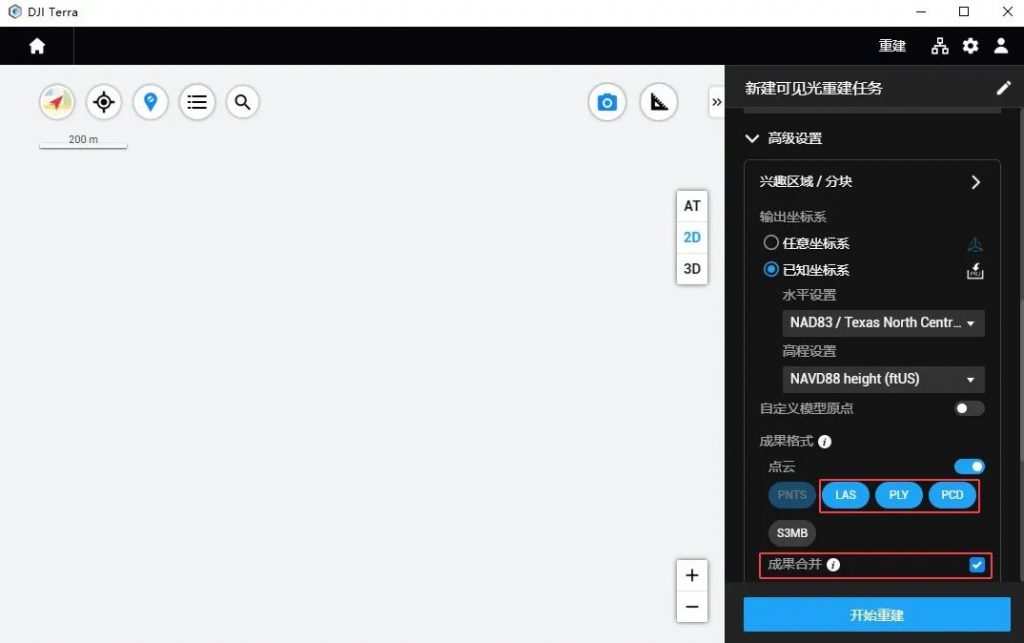This screenshot has height=643, width=1024.
Task: Maximize the DJI Terra window
Action: [964, 12]
